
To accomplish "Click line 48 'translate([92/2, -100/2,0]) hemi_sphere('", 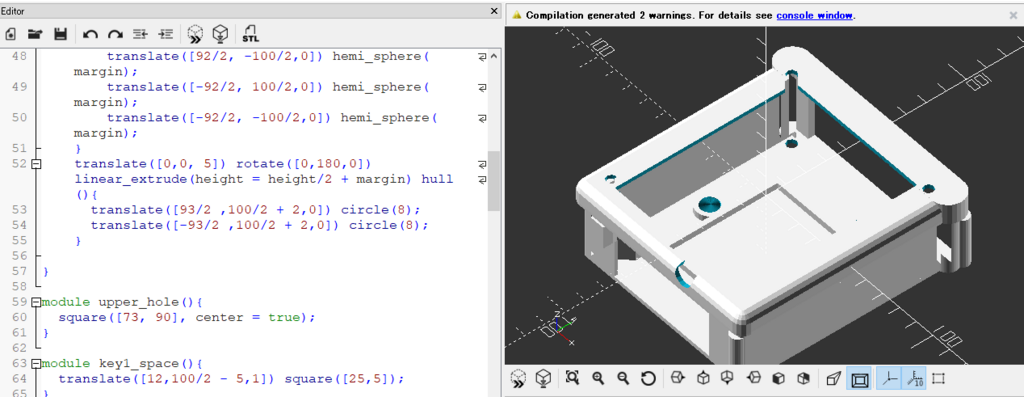I will pyautogui.click(x=268, y=57).
